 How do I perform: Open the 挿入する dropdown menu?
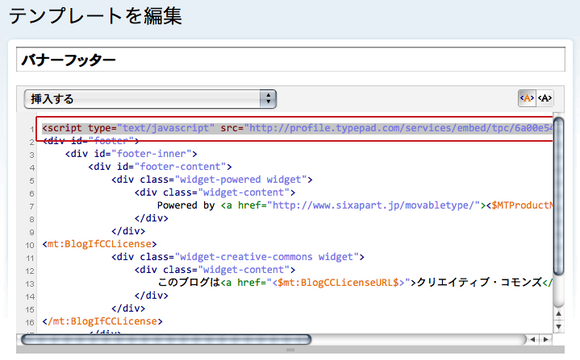[x=150, y=99]
